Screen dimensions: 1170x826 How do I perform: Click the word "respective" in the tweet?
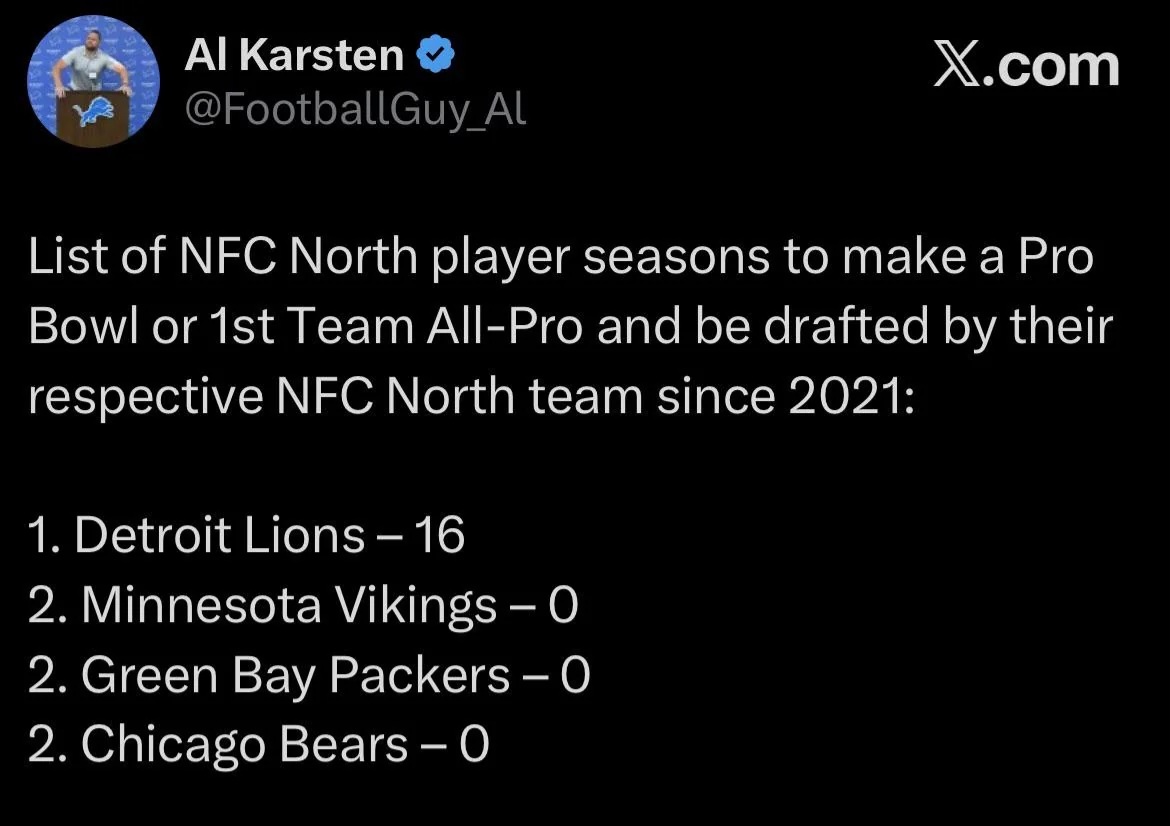(x=141, y=397)
